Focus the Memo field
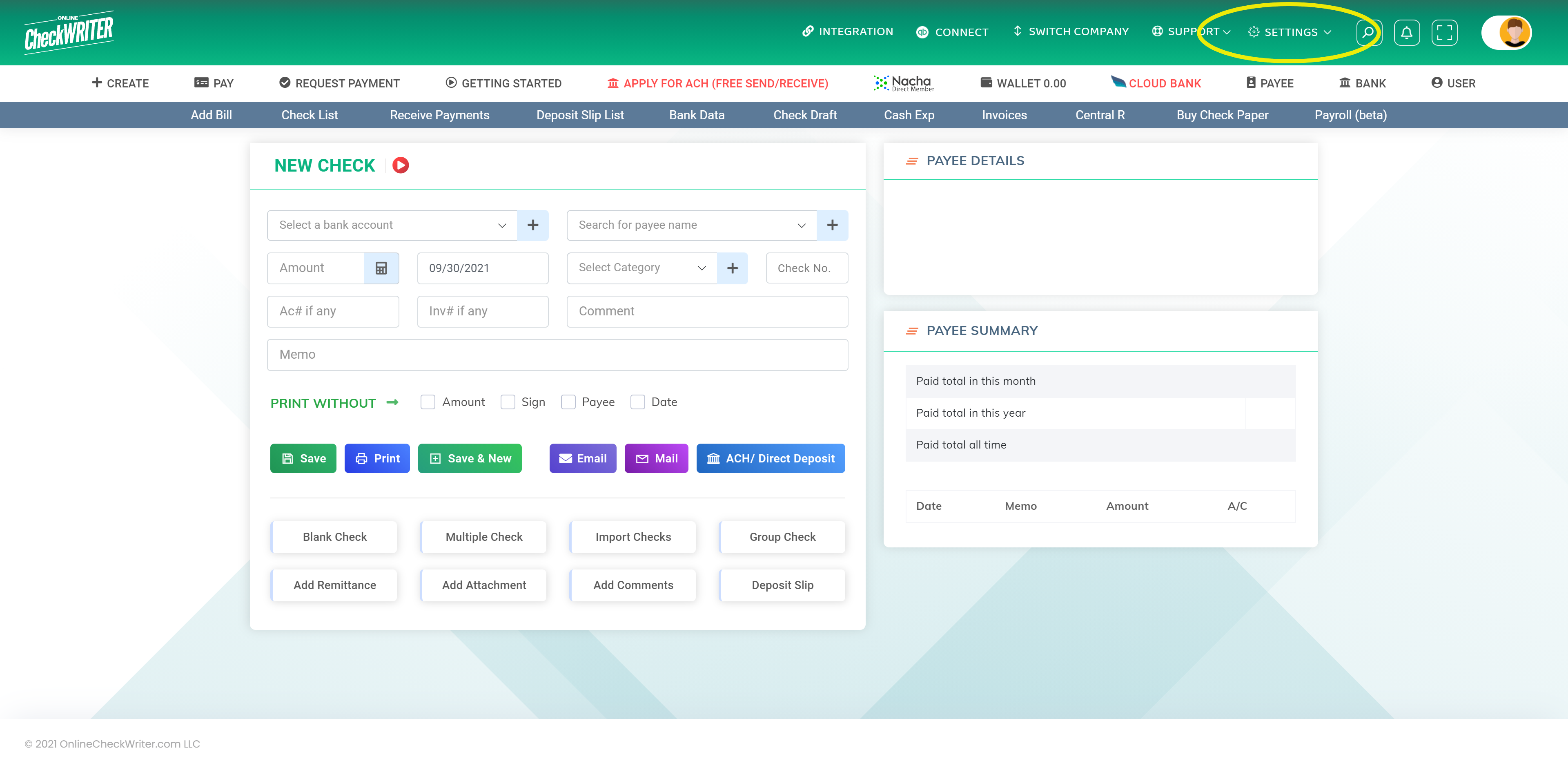 tap(557, 355)
